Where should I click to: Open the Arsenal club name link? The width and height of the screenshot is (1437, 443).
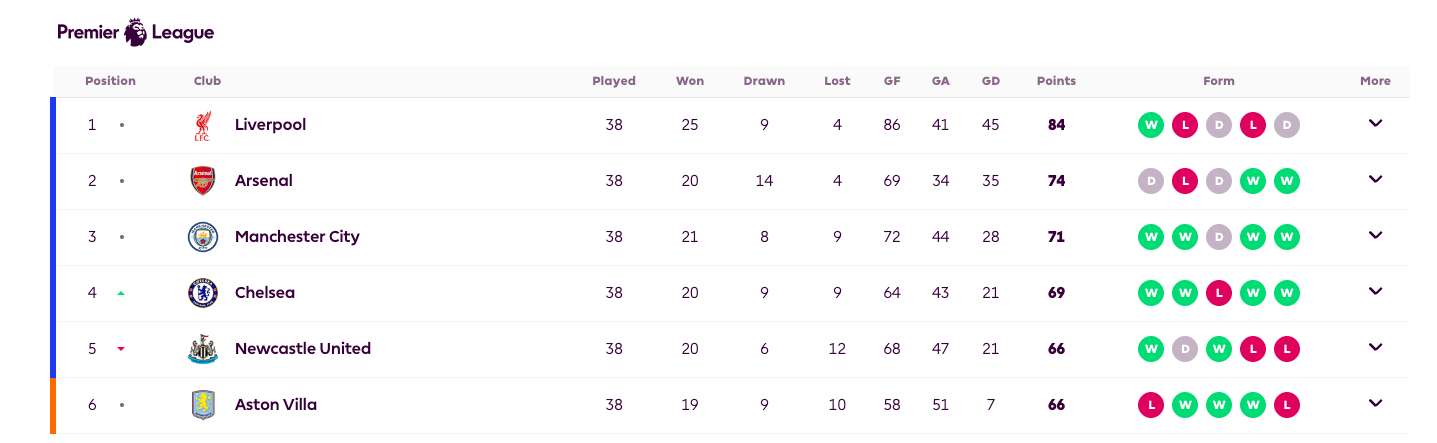coord(264,181)
